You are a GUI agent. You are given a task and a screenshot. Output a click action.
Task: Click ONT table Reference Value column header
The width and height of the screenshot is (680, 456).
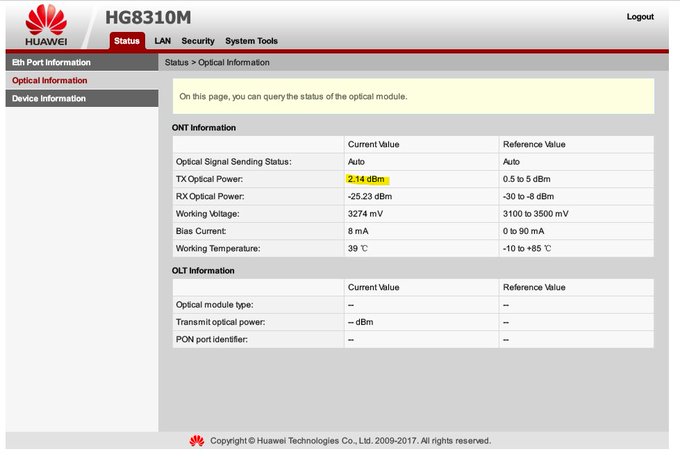coord(534,144)
